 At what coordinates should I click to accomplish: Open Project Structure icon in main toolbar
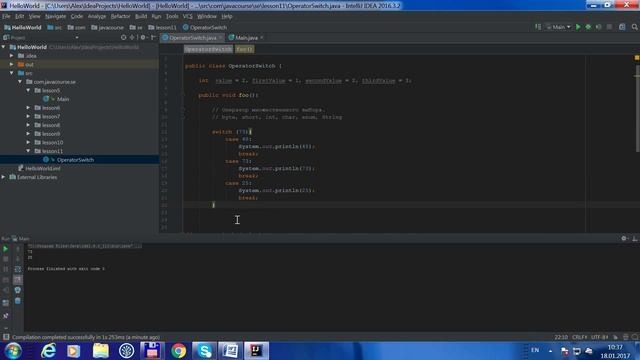point(622,27)
